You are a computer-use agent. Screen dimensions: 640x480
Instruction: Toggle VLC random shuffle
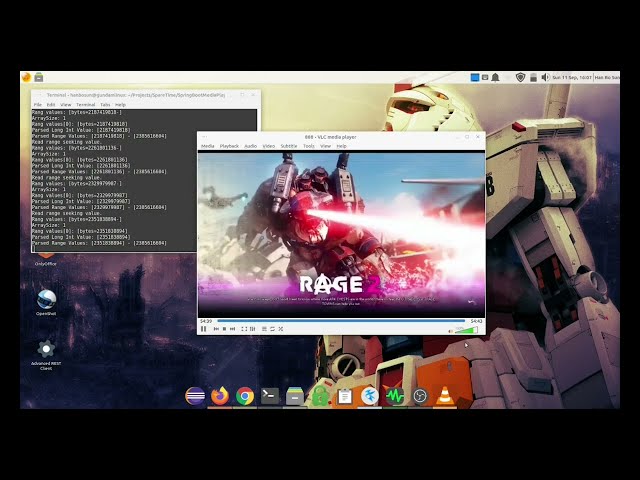[x=281, y=329]
